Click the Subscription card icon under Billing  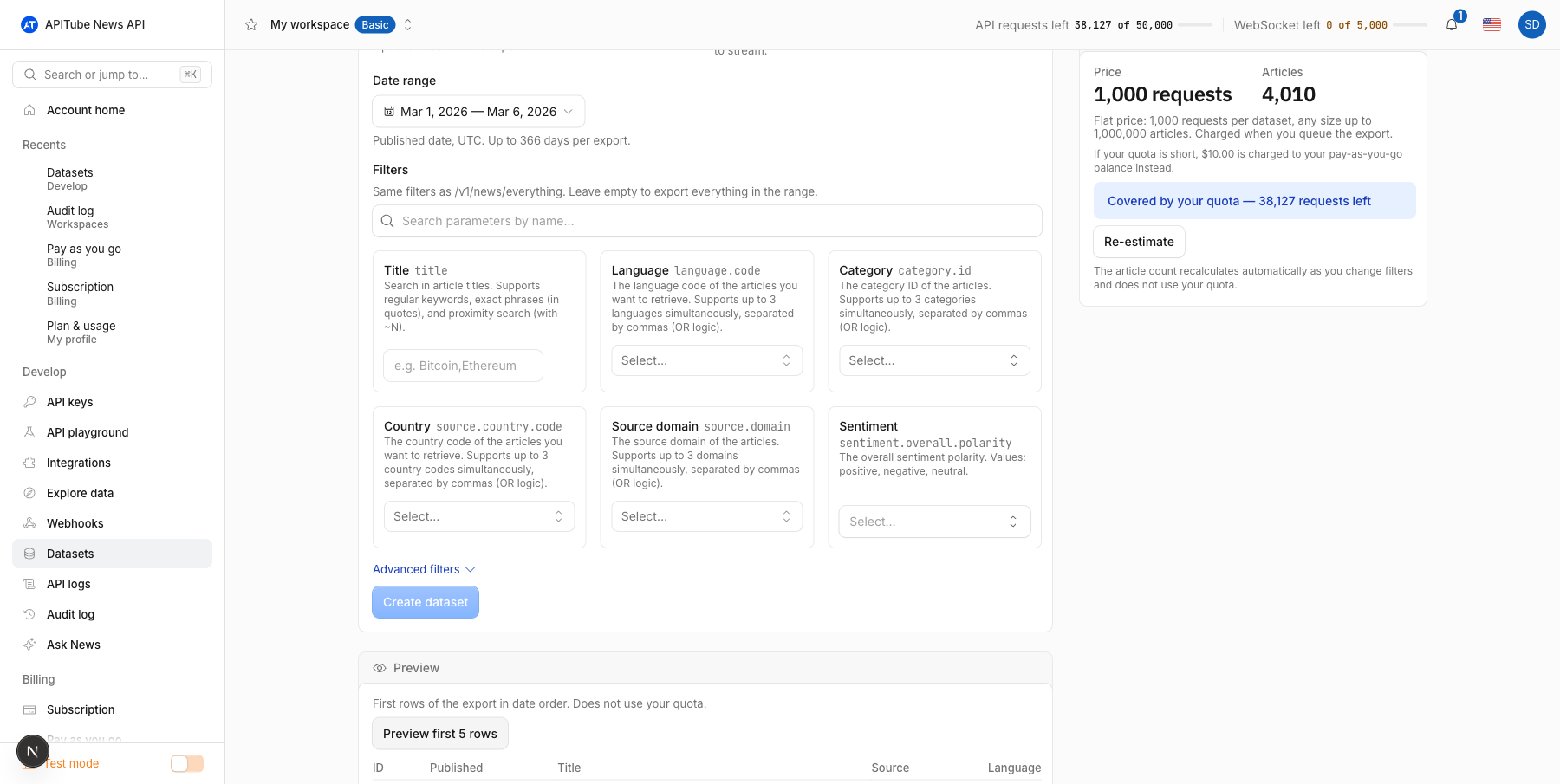point(29,709)
